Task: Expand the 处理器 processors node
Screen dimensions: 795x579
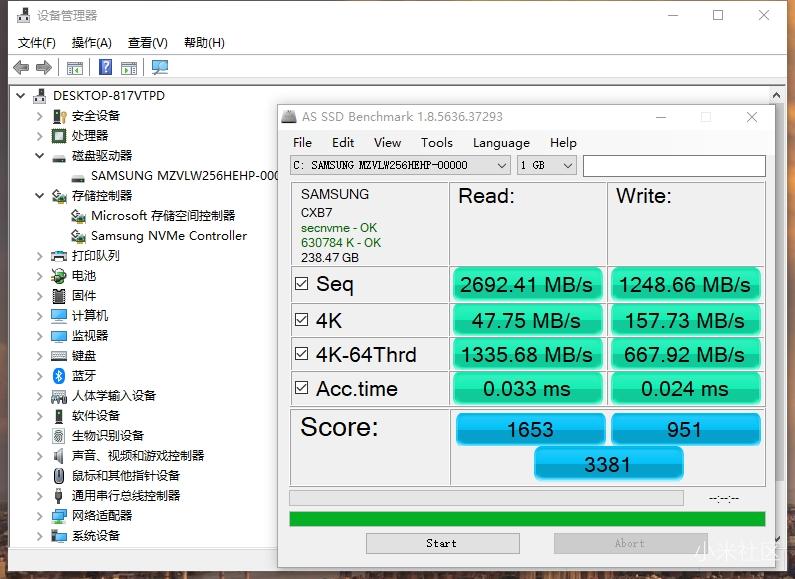Action: coord(40,136)
